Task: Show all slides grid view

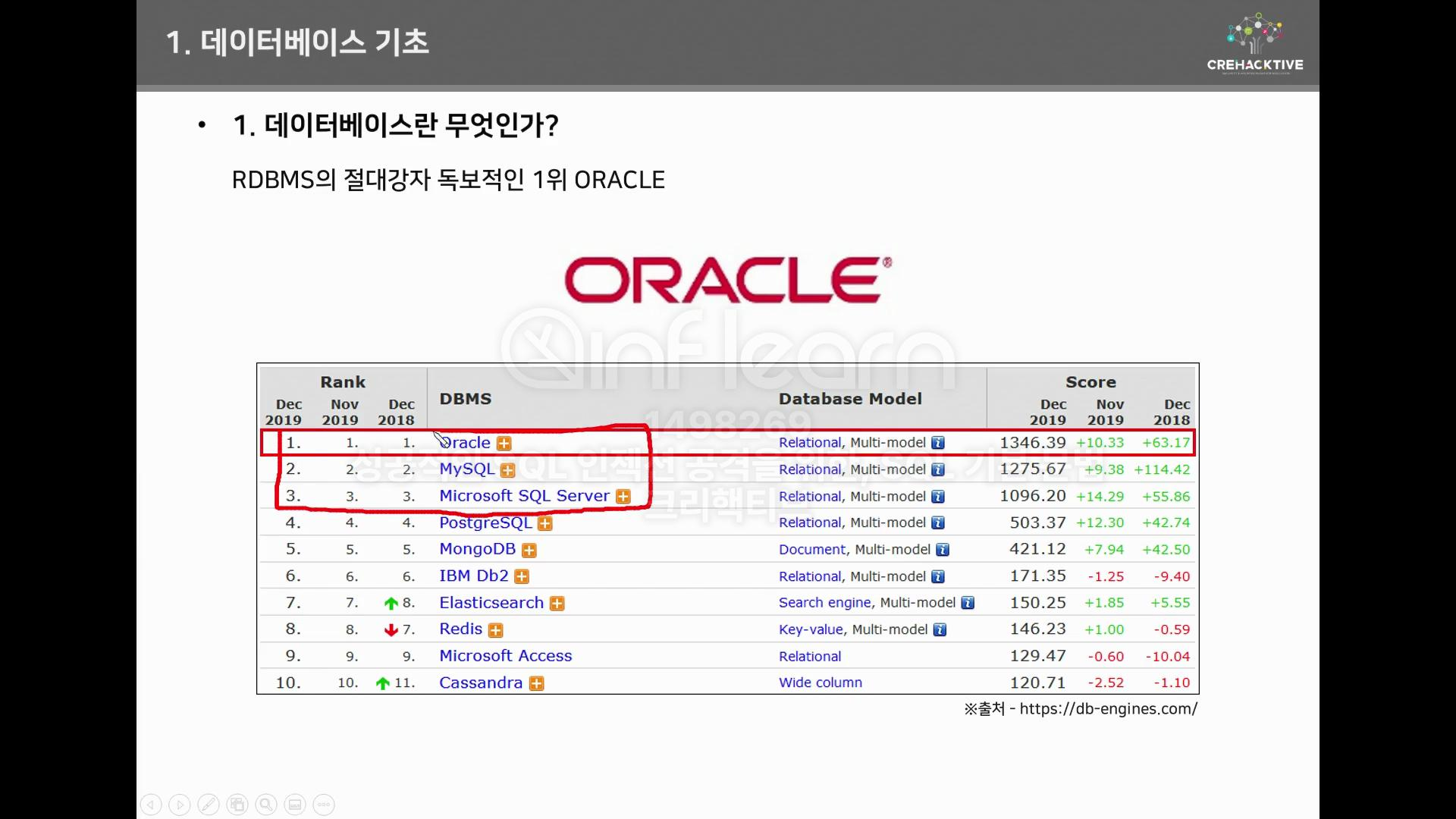Action: pos(237,805)
